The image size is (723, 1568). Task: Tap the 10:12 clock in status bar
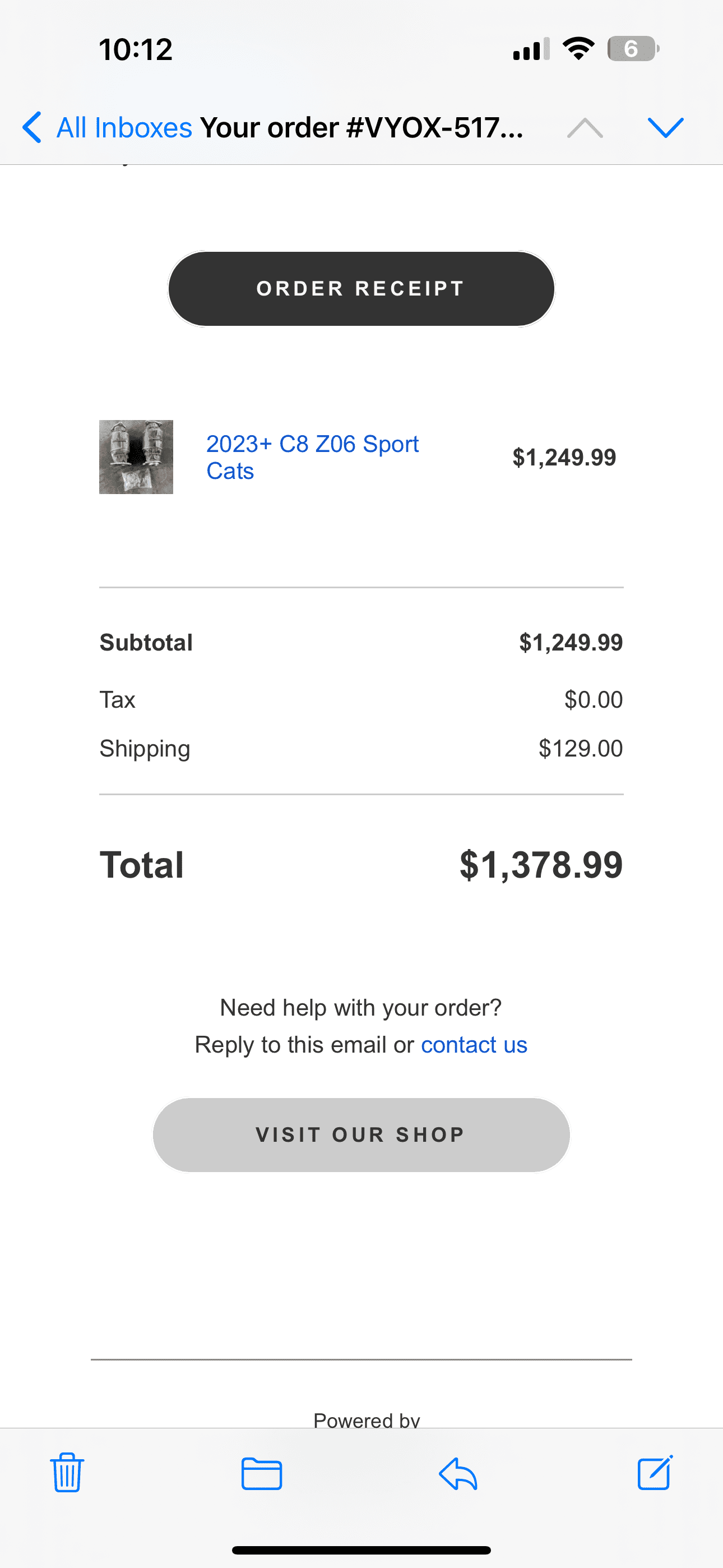(136, 49)
